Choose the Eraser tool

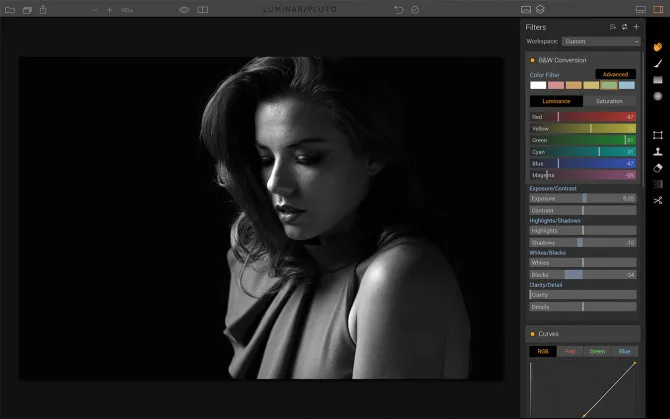pos(658,168)
